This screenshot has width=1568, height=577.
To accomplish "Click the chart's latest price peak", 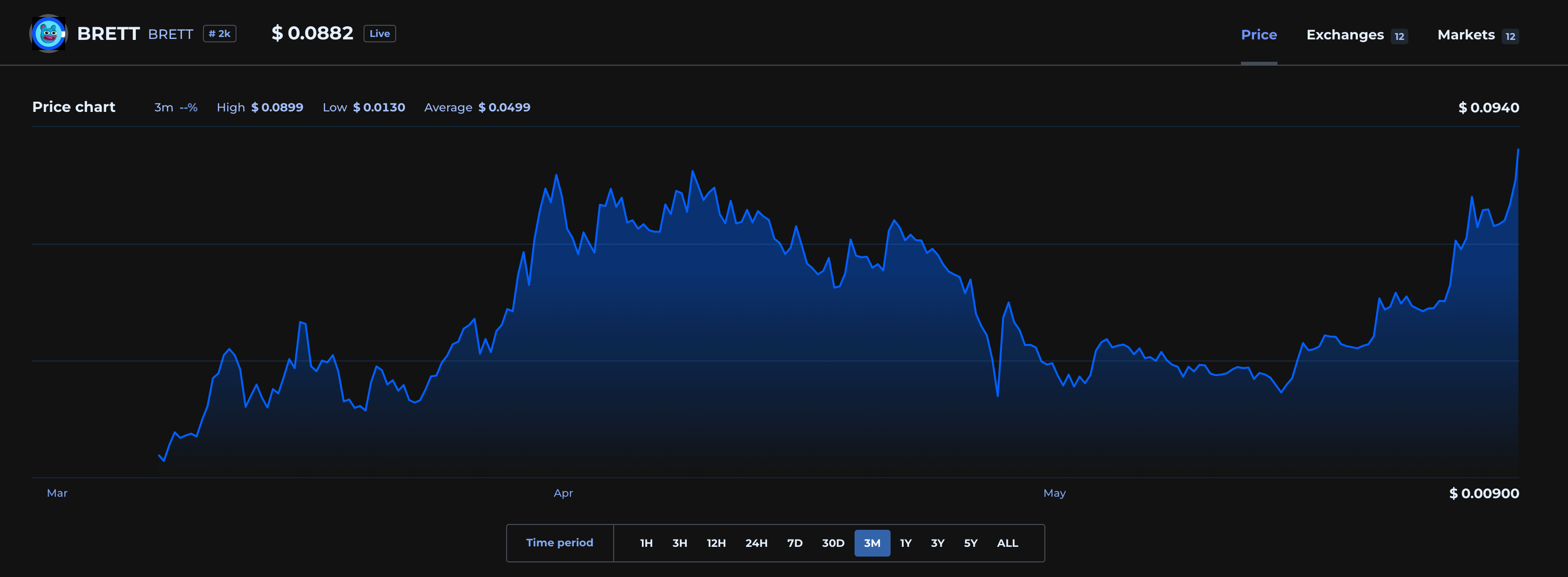I will (x=1517, y=150).
